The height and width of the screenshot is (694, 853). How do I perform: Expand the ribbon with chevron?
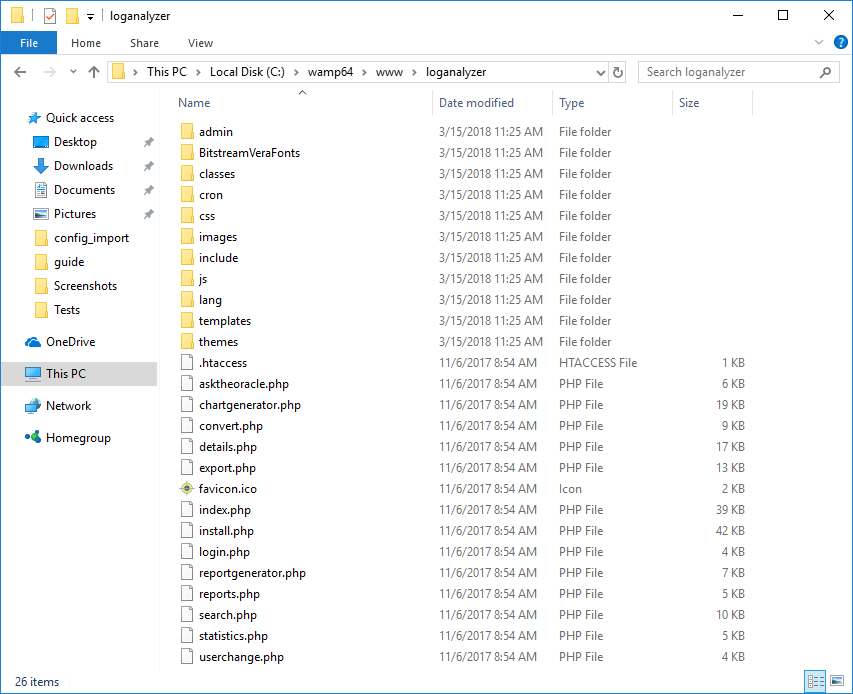pyautogui.click(x=819, y=43)
